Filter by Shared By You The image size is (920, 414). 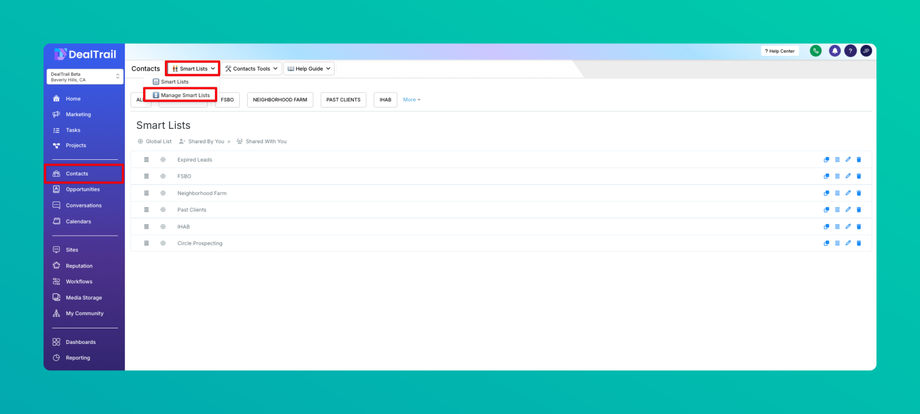click(x=202, y=141)
